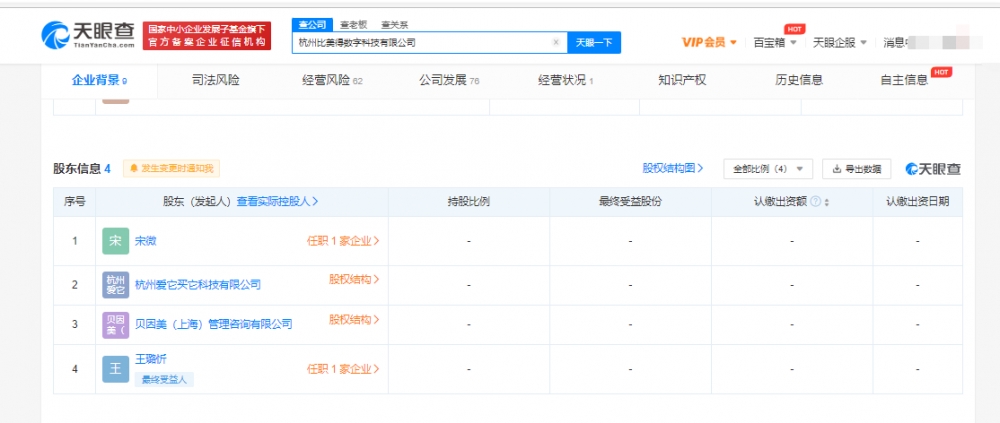Open the 贝因美(上海)管理咨询有限公司 company link
Screen dimensions: 1000x423
[214, 325]
